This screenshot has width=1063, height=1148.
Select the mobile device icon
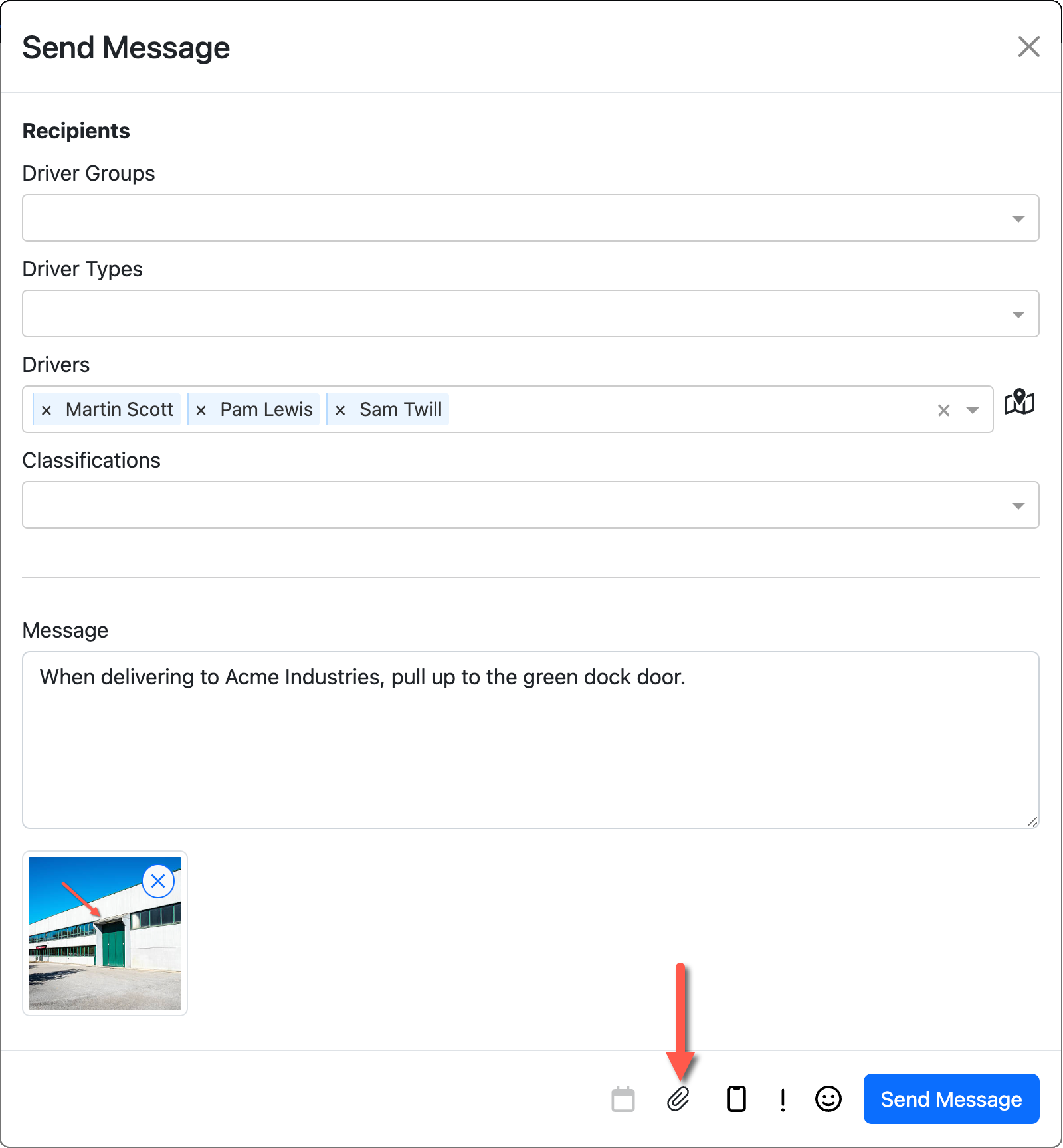(x=735, y=1100)
